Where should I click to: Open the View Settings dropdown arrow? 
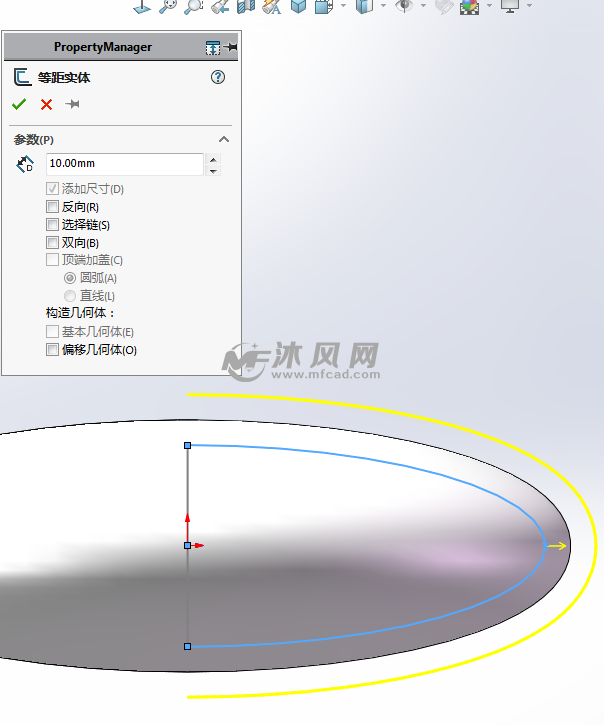tap(530, 6)
